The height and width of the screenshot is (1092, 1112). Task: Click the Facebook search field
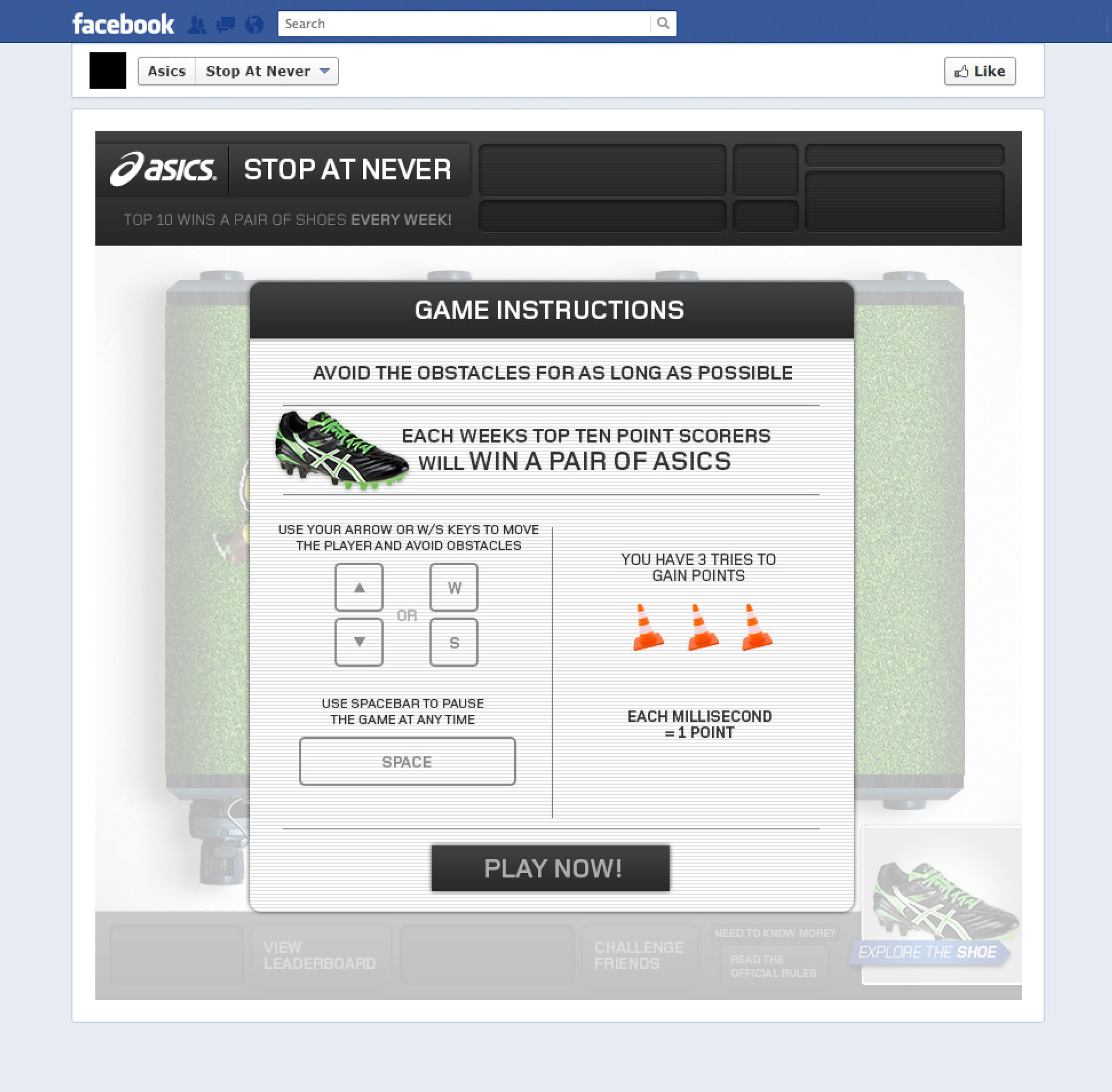point(464,24)
